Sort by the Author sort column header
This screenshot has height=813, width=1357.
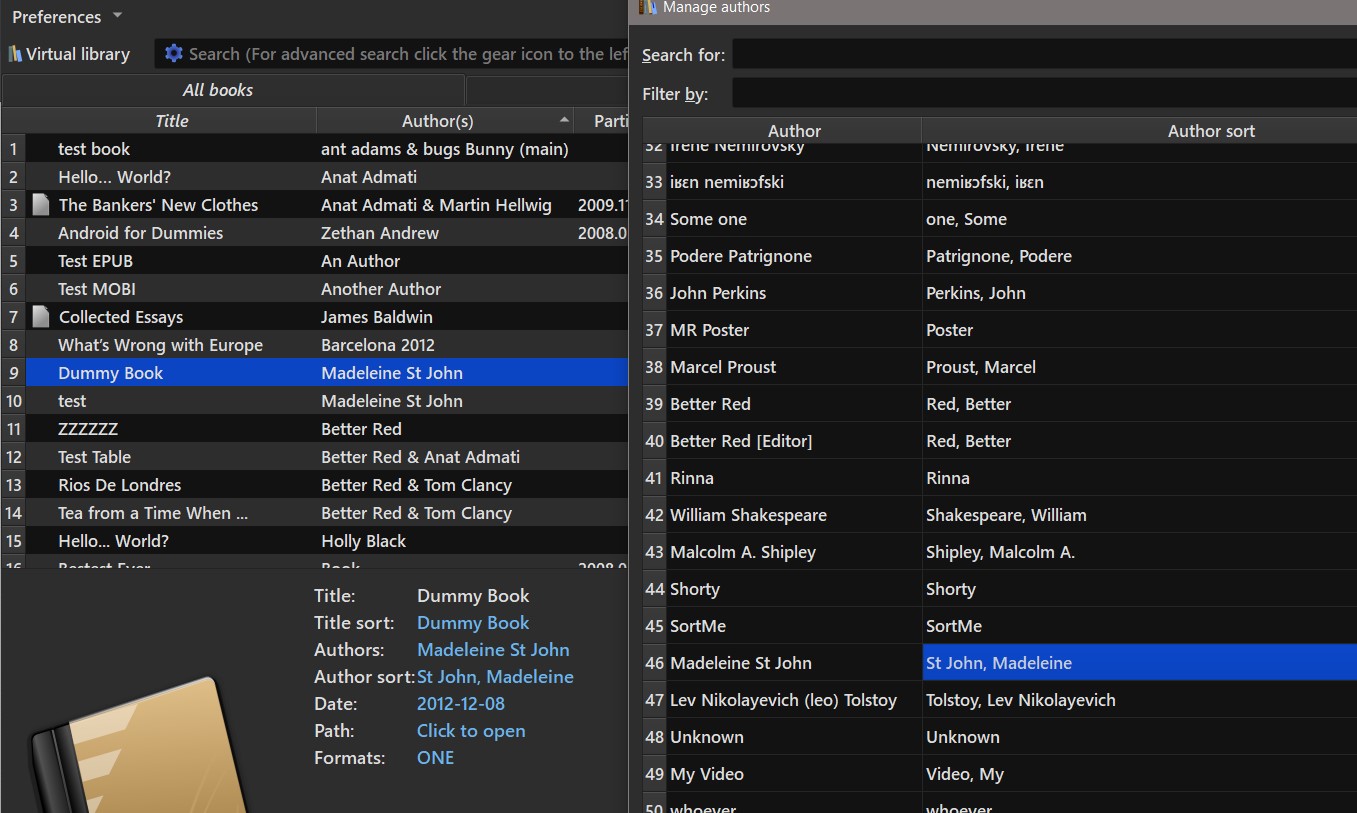(x=1210, y=131)
